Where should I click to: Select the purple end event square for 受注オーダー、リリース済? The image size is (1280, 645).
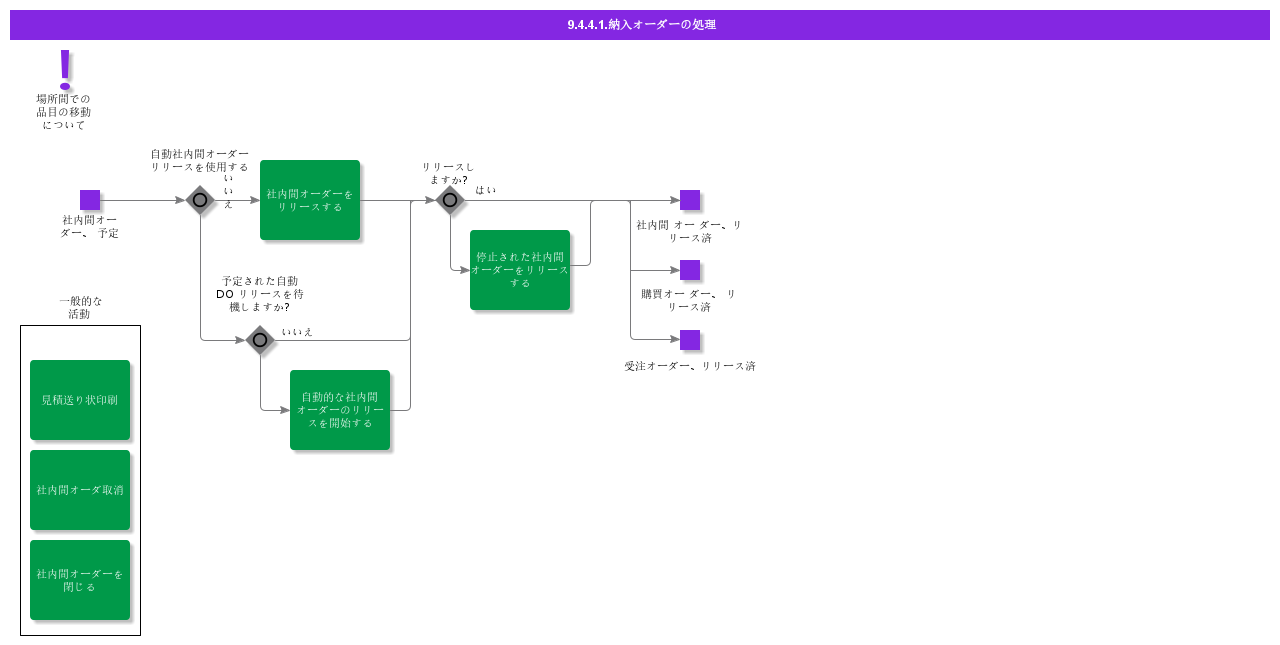pos(690,340)
